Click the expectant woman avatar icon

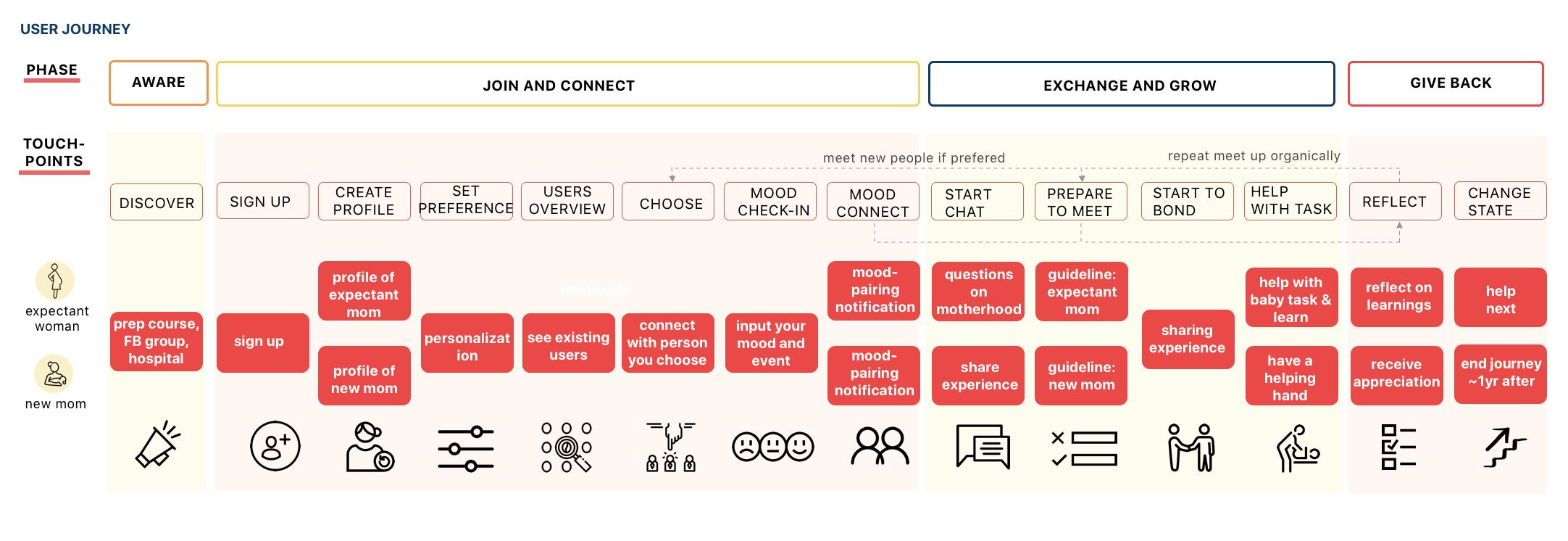55,281
